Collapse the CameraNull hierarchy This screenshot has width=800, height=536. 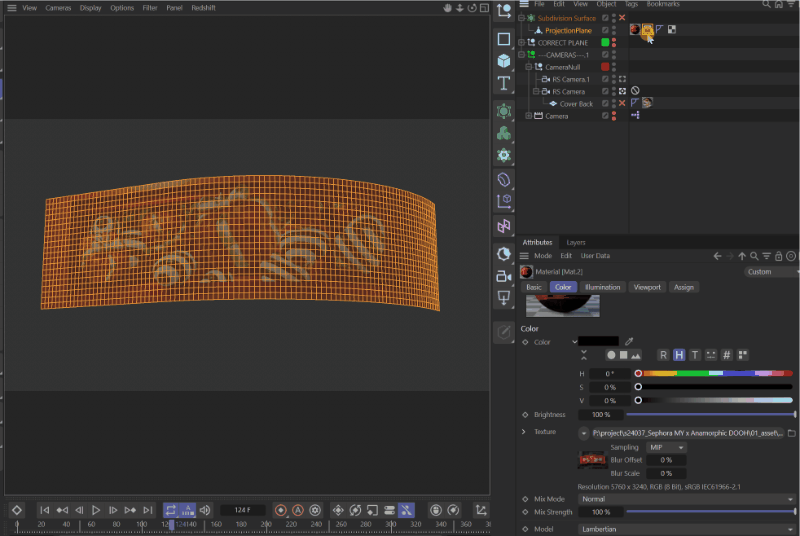click(529, 67)
